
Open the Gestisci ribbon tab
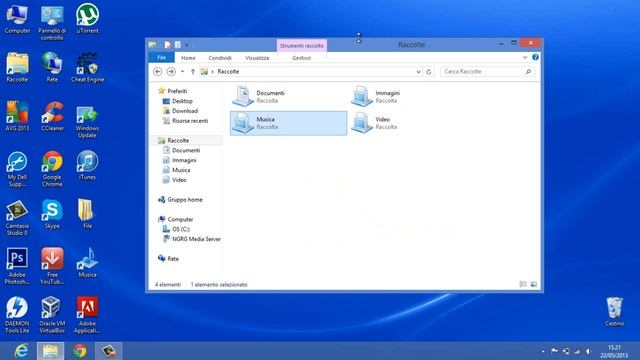[x=302, y=58]
